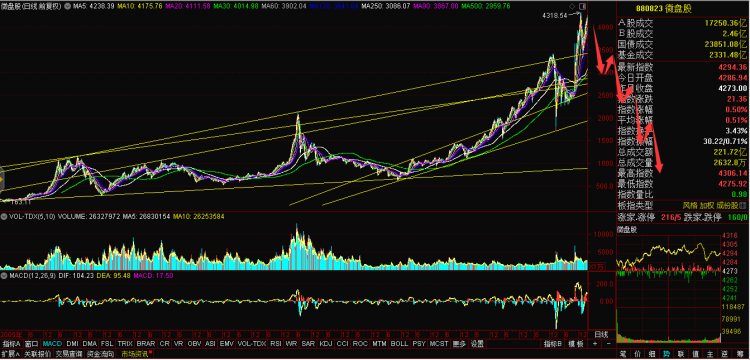The width and height of the screenshot is (750, 360).
Task: Click the diamond icon above the chart
Action: click(x=572, y=6)
